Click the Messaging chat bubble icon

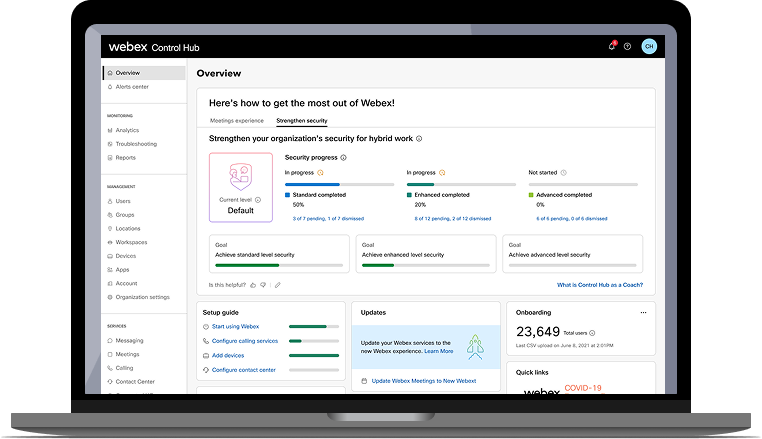(x=110, y=340)
